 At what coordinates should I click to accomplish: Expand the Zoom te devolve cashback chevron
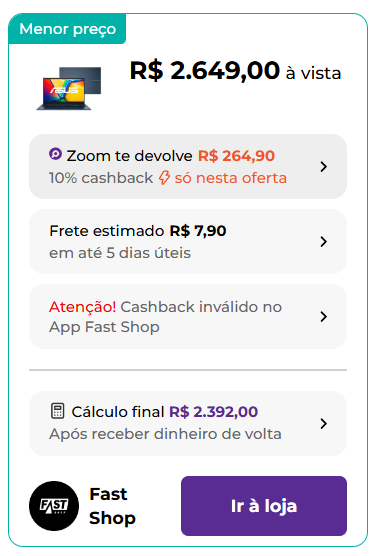(323, 167)
